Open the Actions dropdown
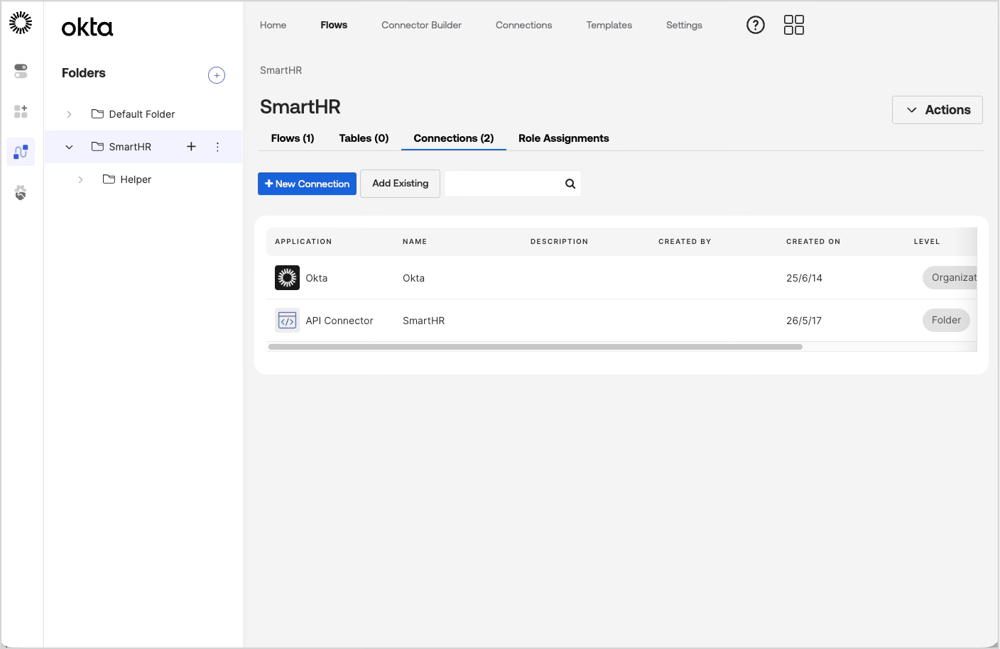The image size is (1000, 649). (x=937, y=110)
